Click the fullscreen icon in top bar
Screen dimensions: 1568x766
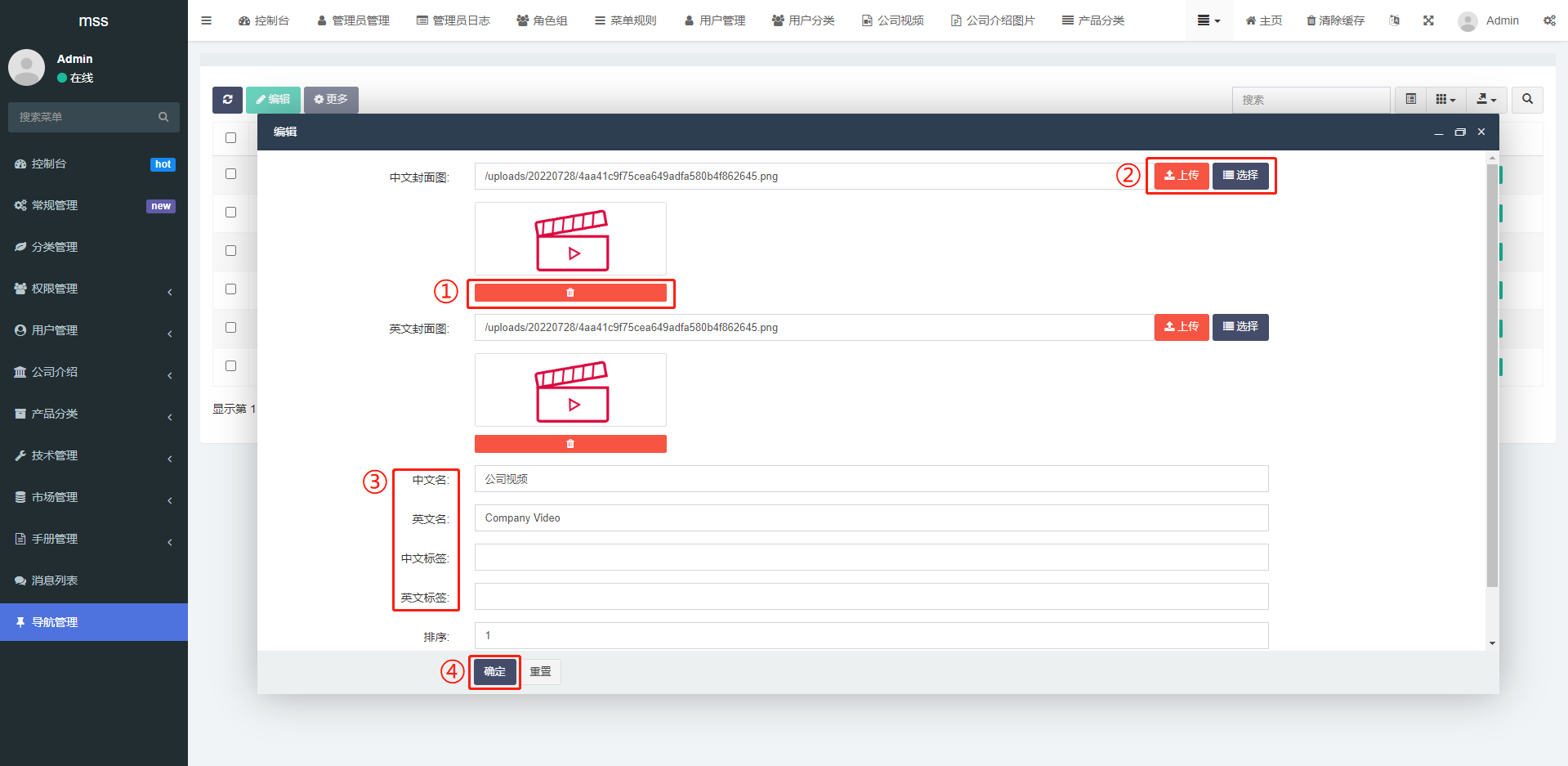pos(1428,20)
